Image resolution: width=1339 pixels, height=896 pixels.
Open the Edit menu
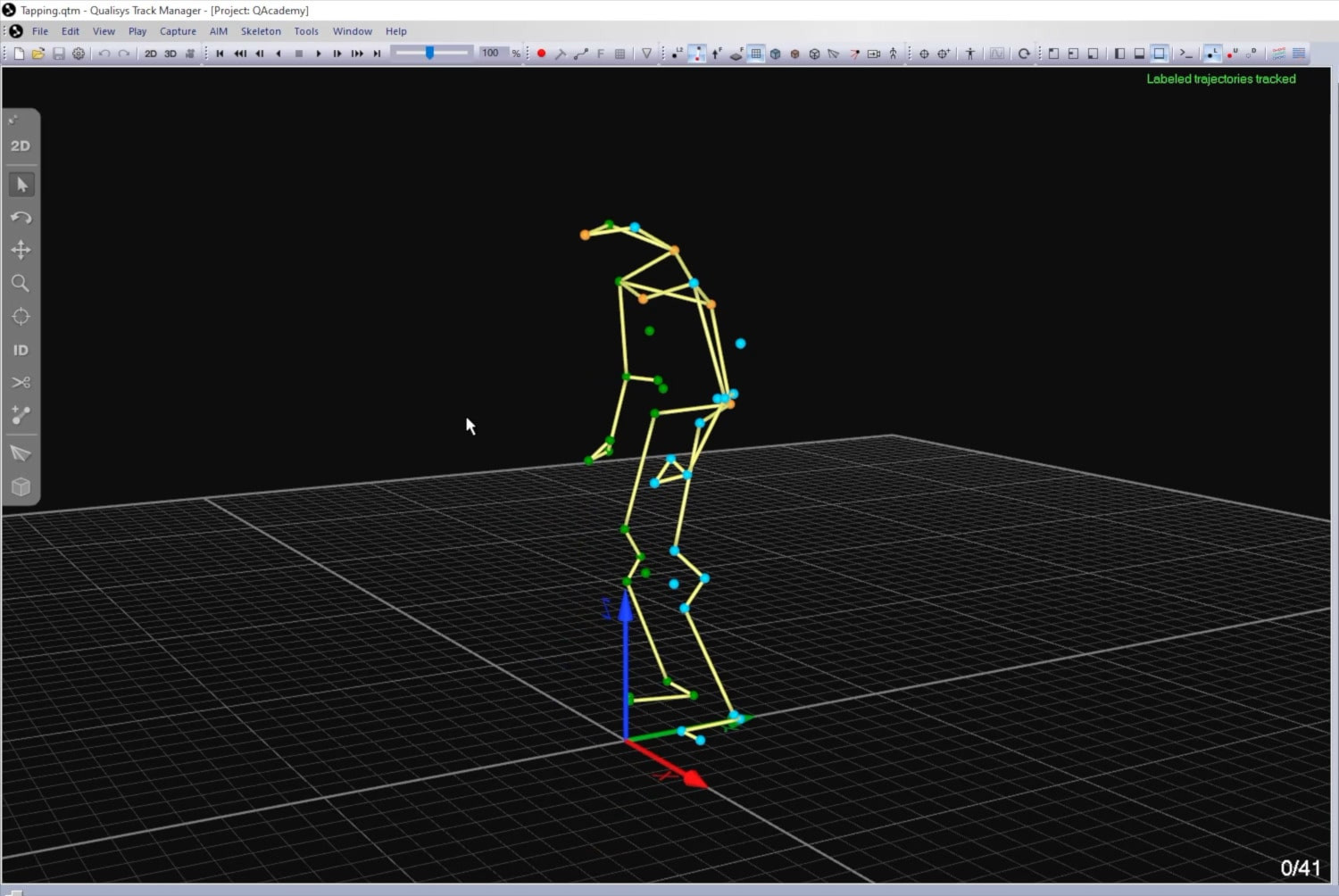coord(71,31)
